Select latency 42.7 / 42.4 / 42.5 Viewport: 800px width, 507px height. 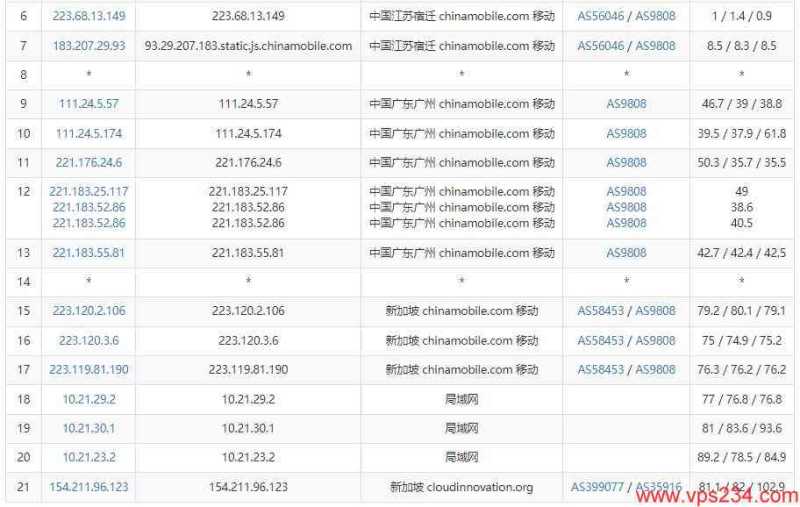point(741,252)
